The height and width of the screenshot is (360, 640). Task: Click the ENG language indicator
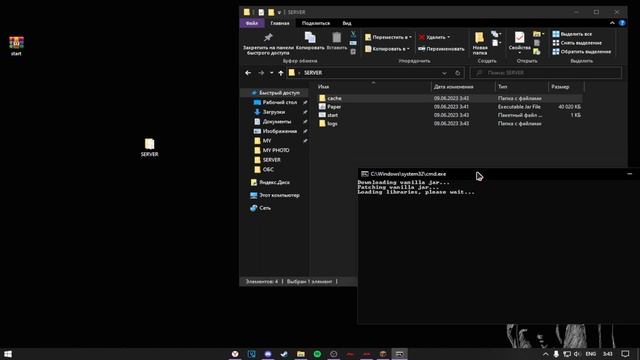click(x=591, y=353)
